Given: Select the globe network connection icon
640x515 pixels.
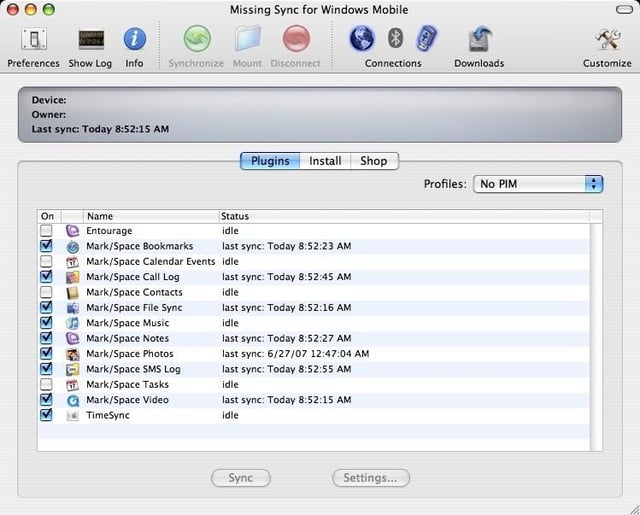Looking at the screenshot, I should pos(362,39).
